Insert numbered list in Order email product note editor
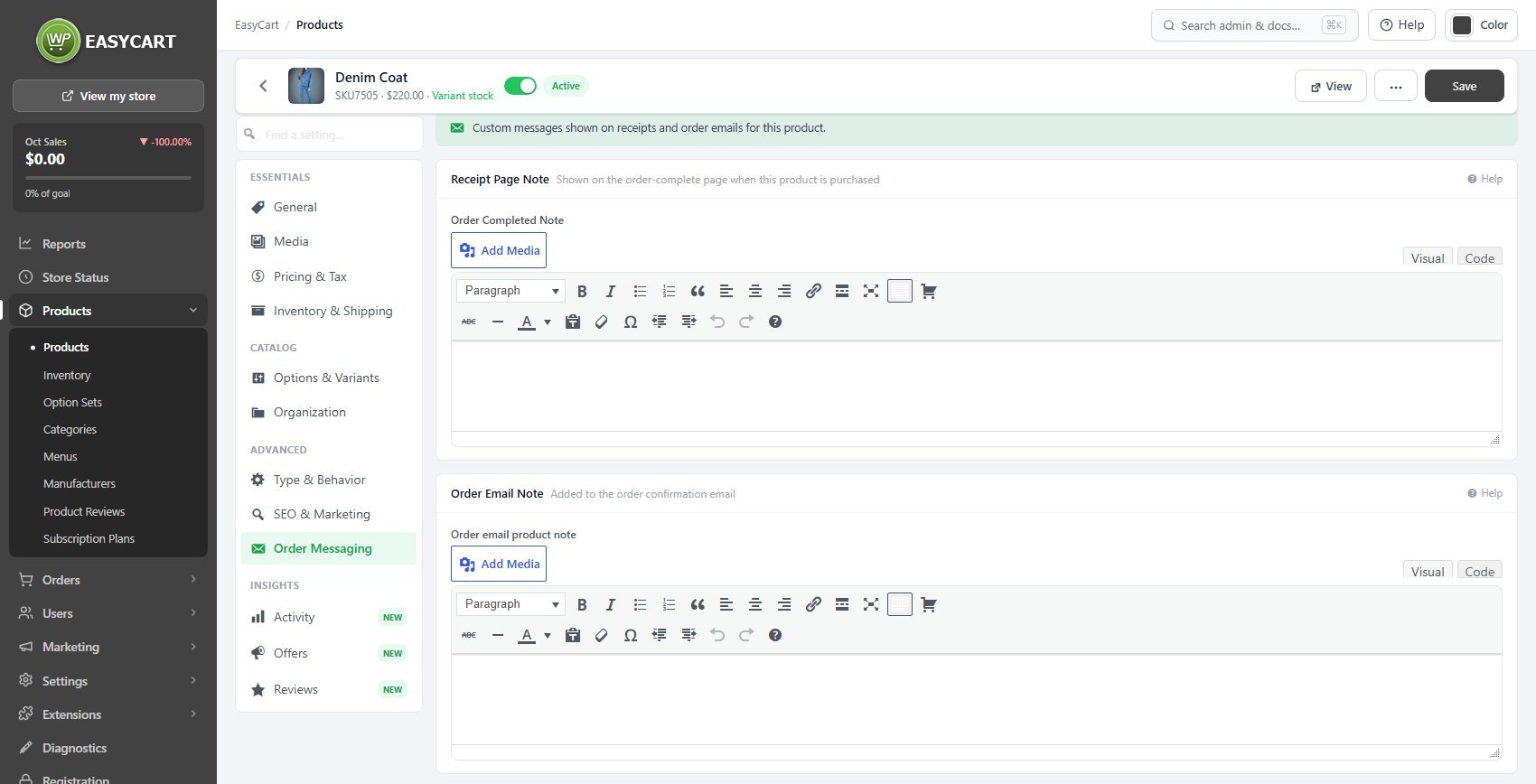Viewport: 1536px width, 784px height. [669, 604]
